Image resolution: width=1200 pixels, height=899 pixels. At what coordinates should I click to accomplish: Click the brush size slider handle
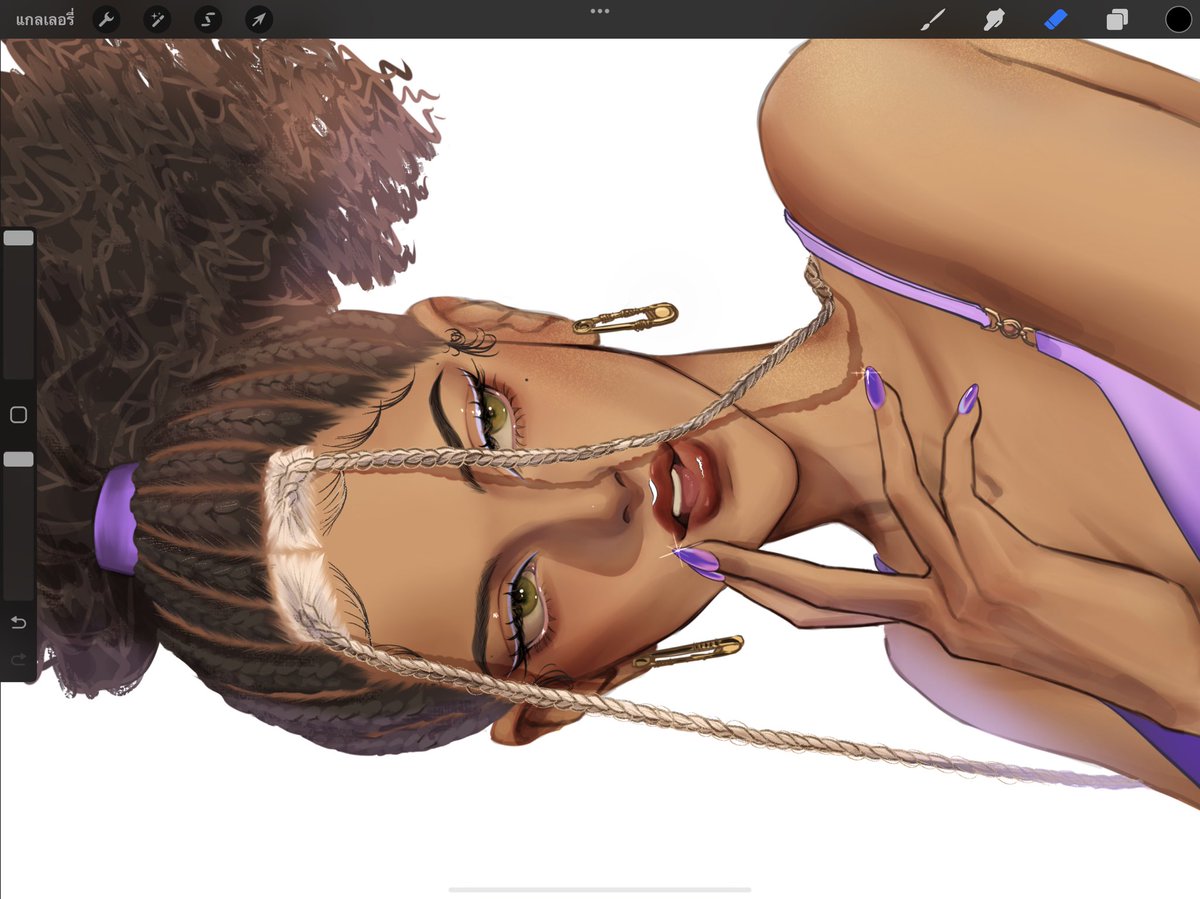point(18,238)
